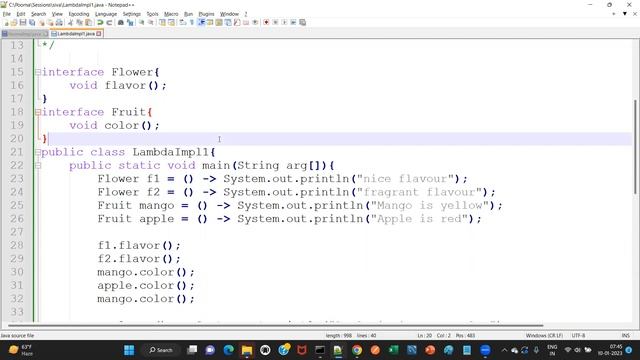Viewport: 640px width, 360px height.
Task: Toggle the indent guide toolbar button
Action: [x=201, y=22]
